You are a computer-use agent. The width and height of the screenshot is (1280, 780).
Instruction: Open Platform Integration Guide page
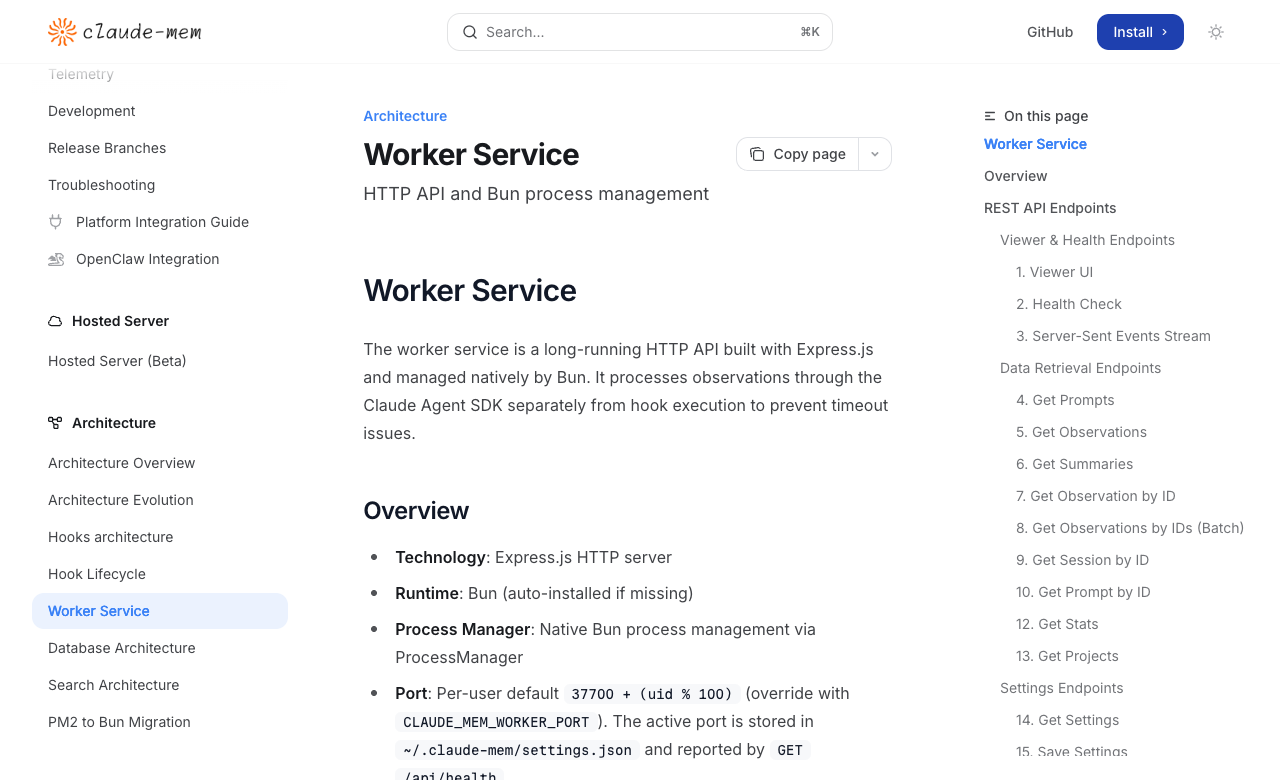162,222
